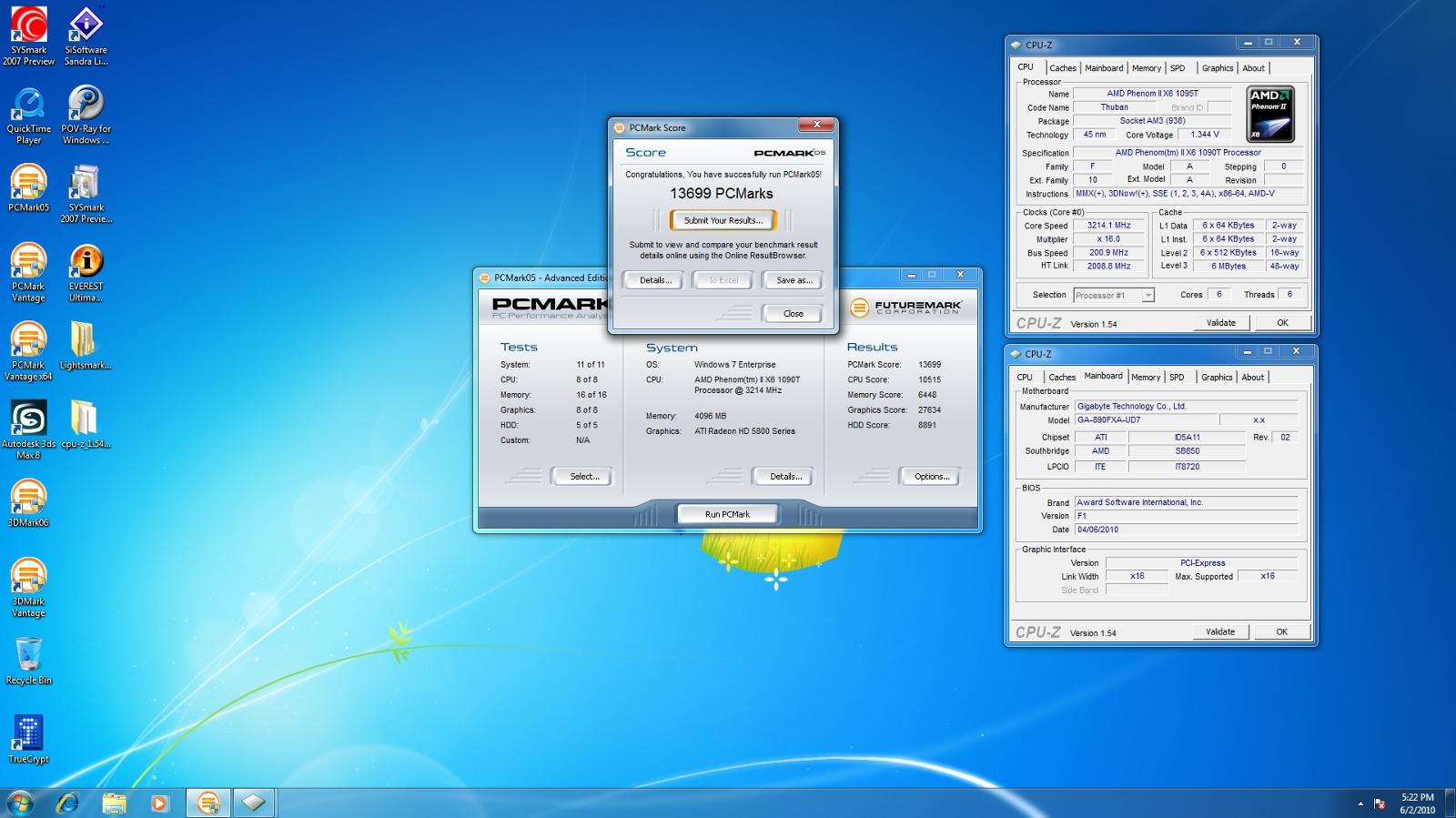Open SYSmark 2007 Preview installer icon

tap(86, 194)
